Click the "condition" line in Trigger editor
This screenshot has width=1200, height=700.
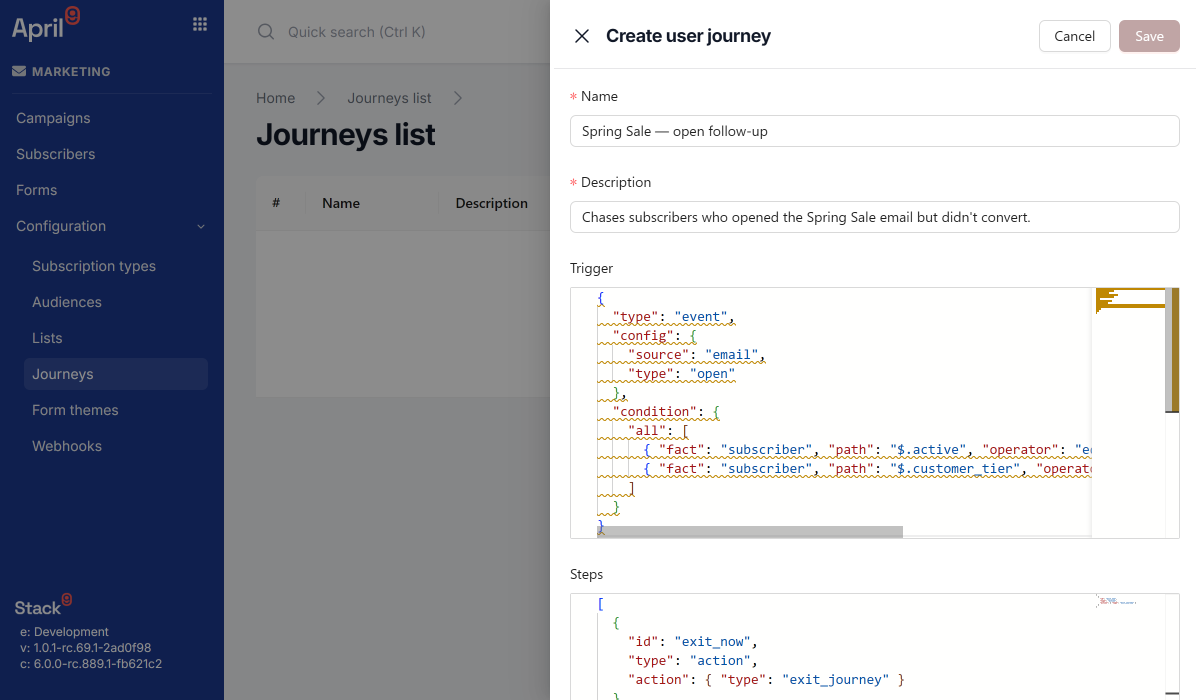[666, 412]
